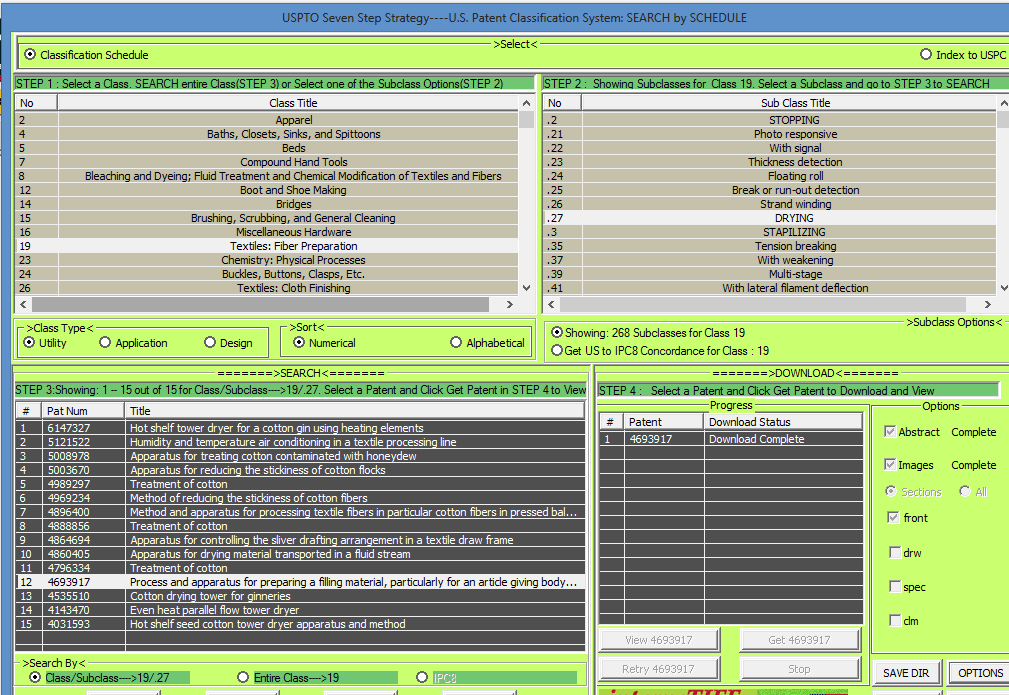The width and height of the screenshot is (1009, 695).
Task: Enable the drw section checkbox
Action: [894, 552]
